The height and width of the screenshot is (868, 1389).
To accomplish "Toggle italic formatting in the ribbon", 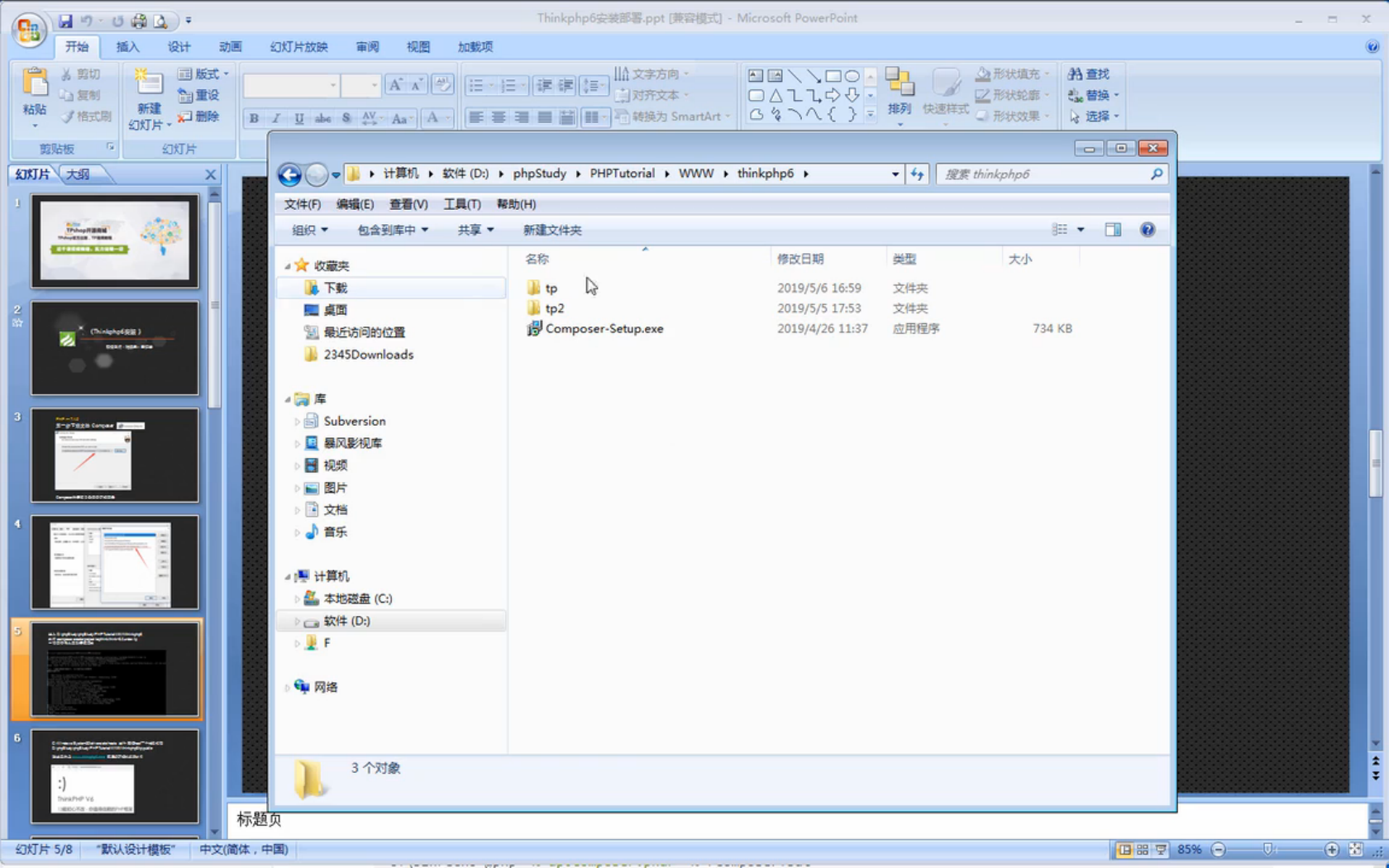I will tap(276, 118).
